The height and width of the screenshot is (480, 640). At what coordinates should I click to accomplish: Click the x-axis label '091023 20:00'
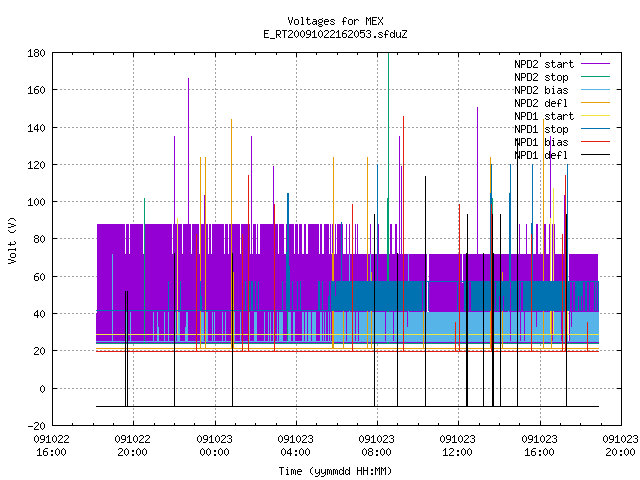[620, 446]
